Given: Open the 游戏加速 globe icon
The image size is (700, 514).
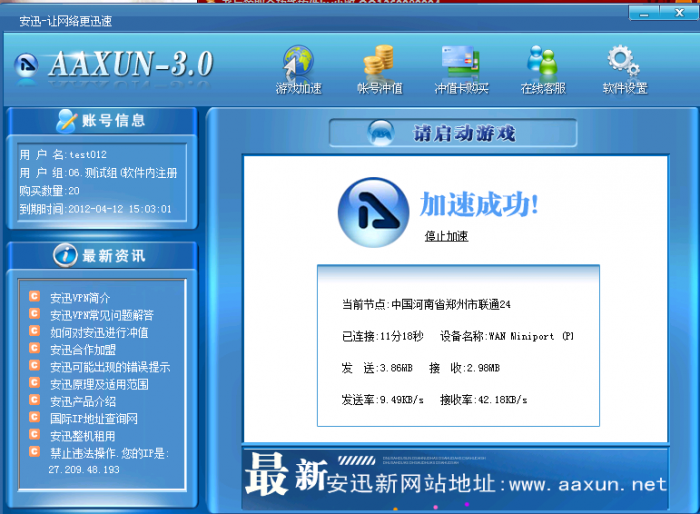Looking at the screenshot, I should (298, 61).
